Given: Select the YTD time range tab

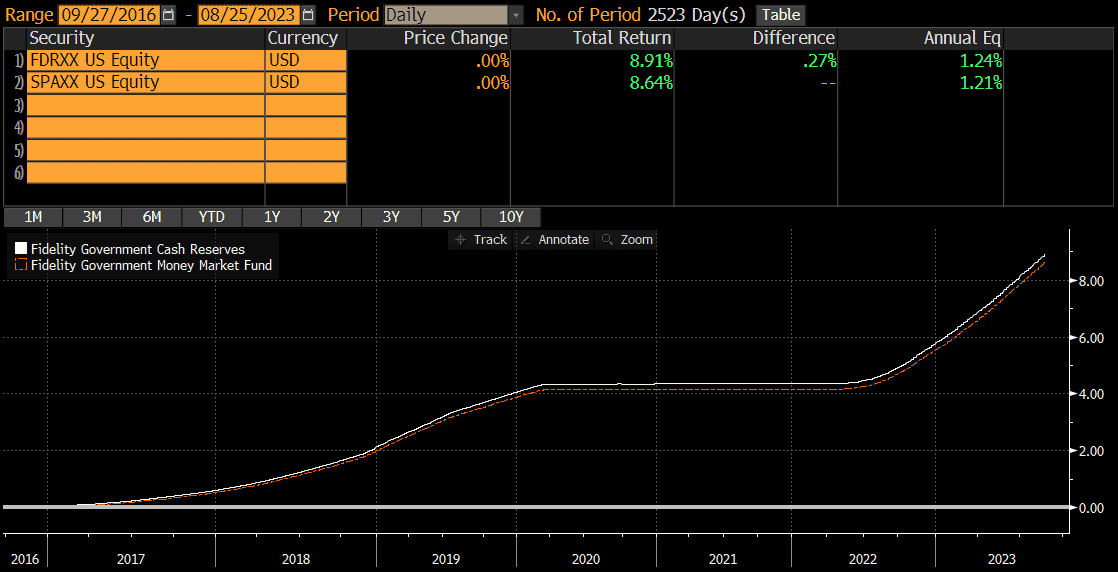Looking at the screenshot, I should pos(211,217).
